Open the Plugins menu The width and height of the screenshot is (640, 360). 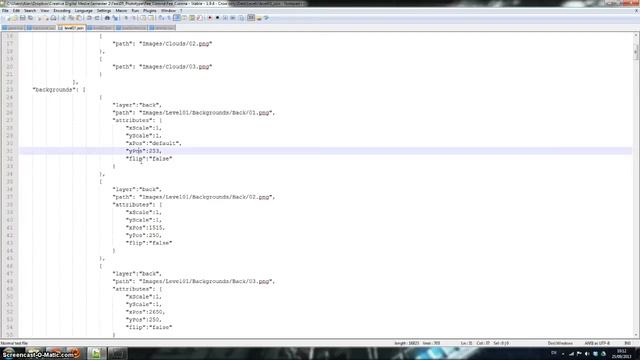coord(150,11)
